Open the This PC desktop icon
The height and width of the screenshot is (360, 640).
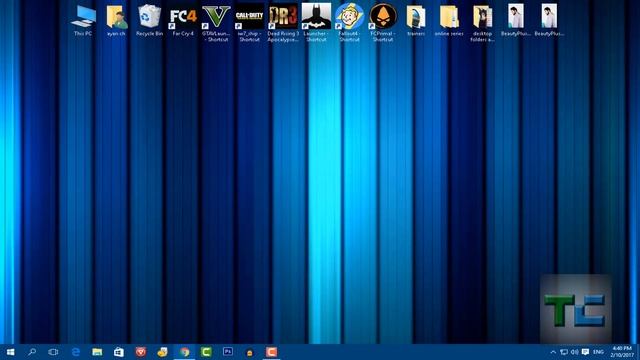[x=83, y=20]
